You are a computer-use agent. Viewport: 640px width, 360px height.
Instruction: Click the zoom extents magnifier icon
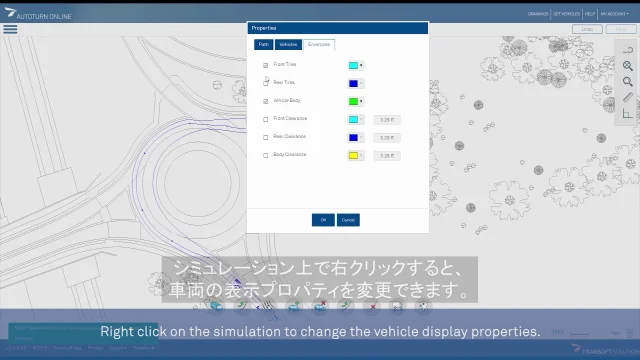click(x=627, y=66)
